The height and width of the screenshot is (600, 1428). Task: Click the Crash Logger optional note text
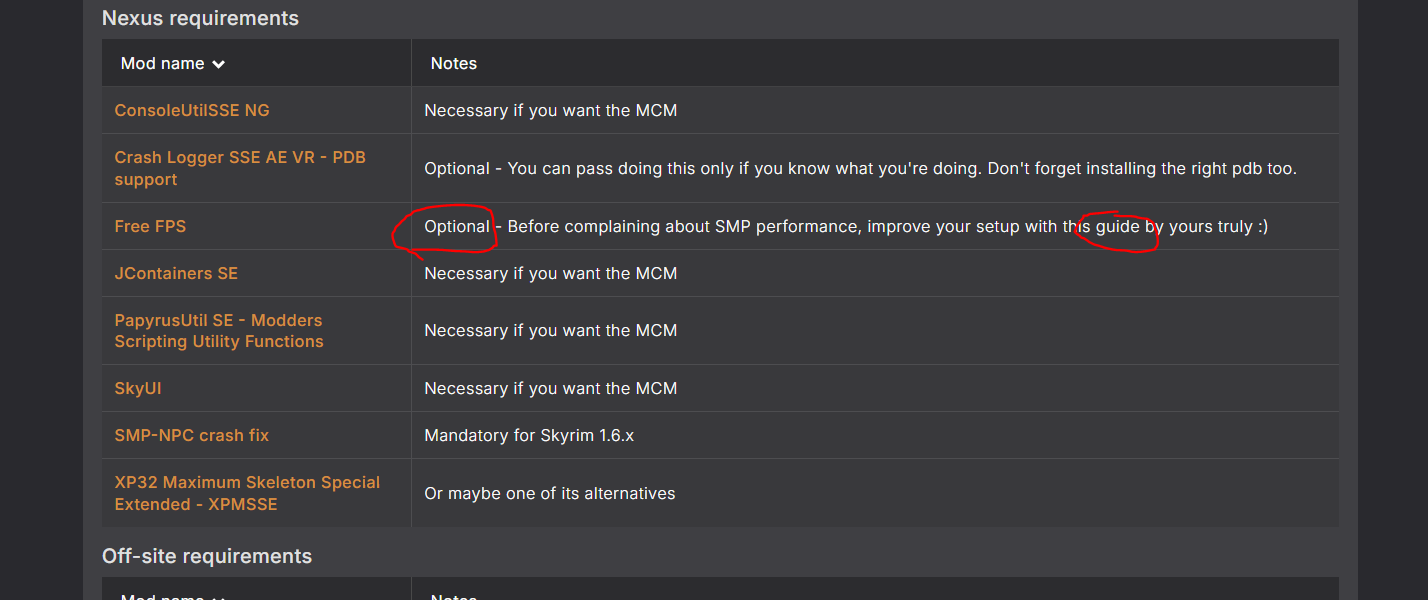[x=860, y=168]
